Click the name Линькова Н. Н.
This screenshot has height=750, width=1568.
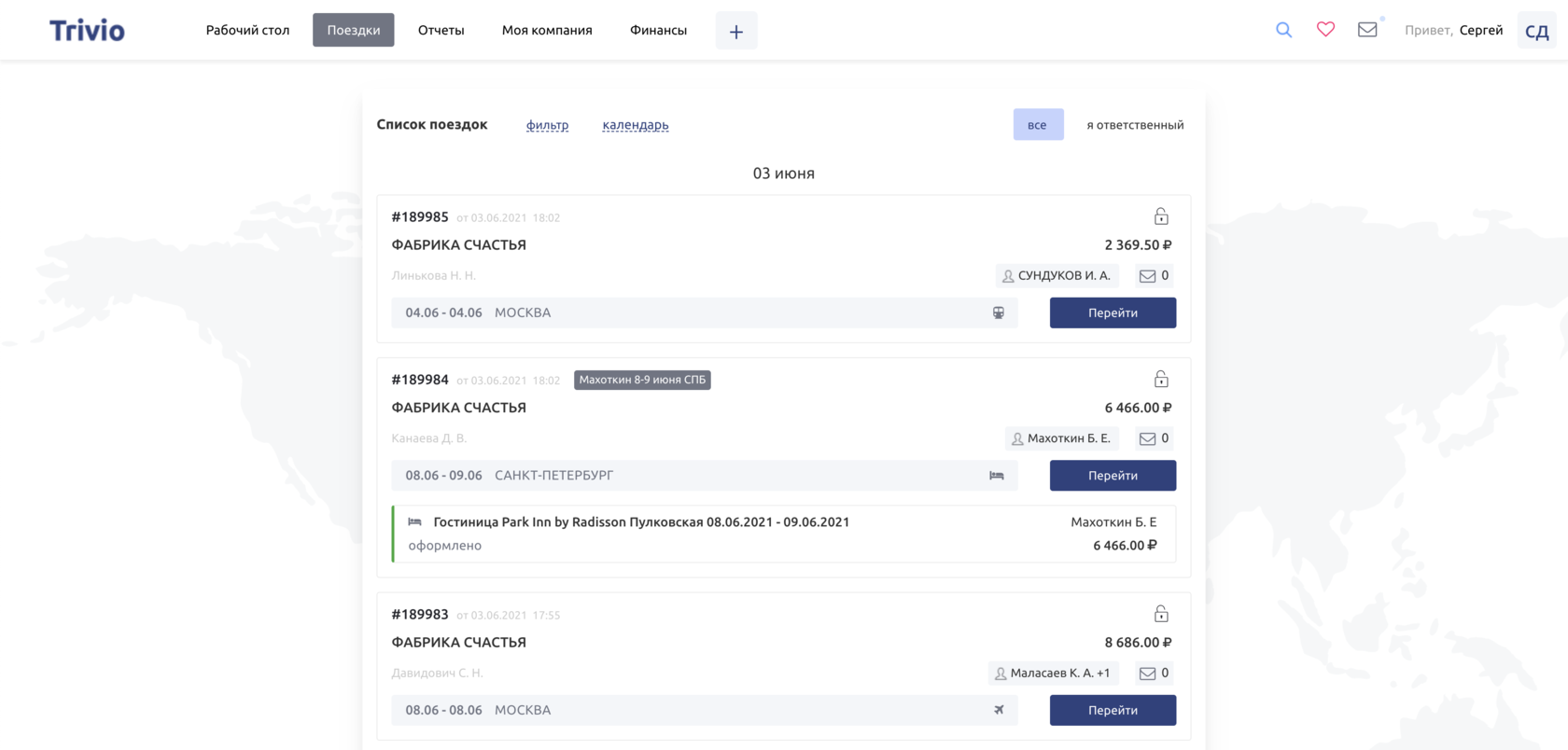pyautogui.click(x=434, y=275)
